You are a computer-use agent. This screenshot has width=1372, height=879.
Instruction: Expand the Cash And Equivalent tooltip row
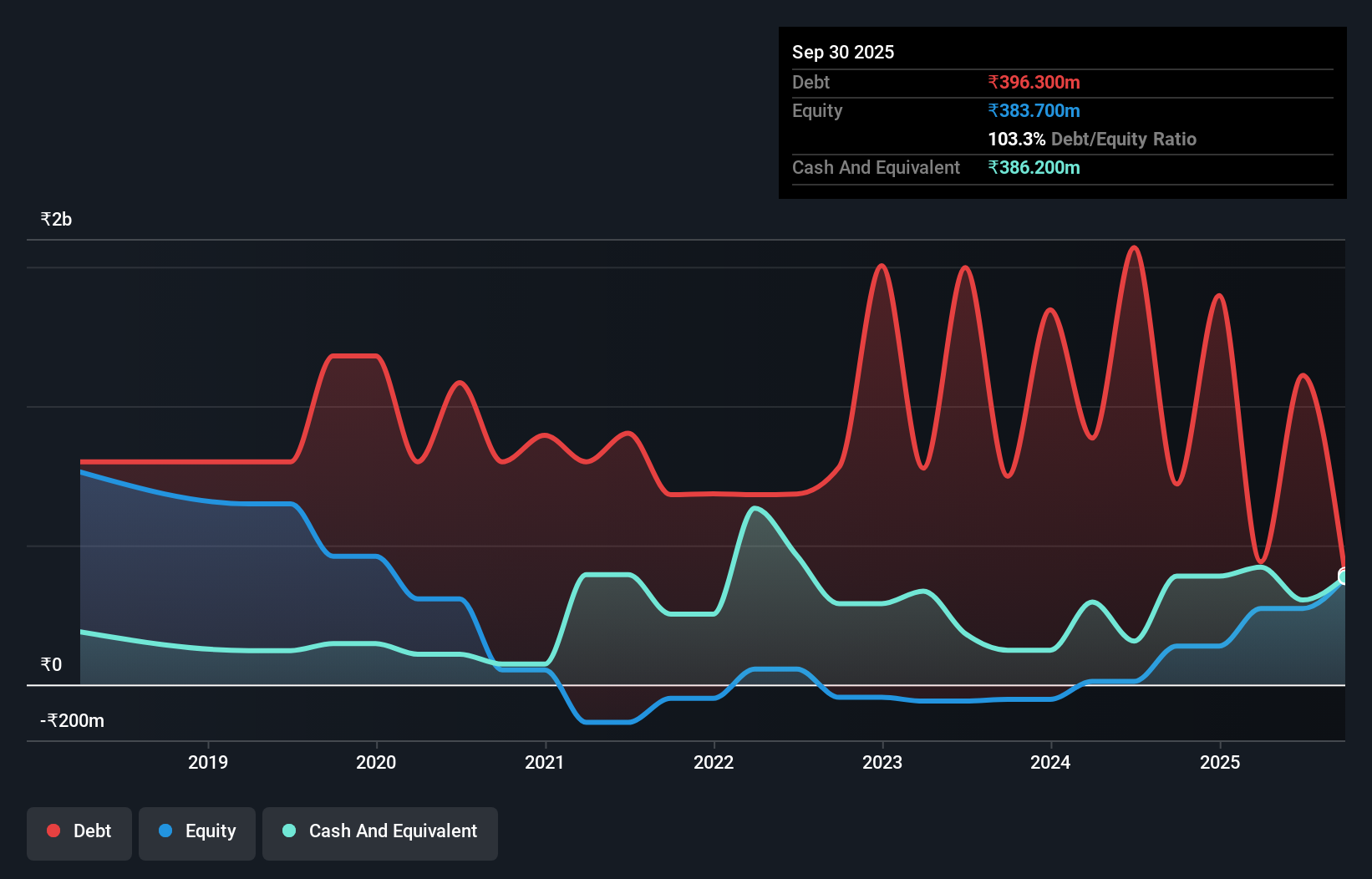click(x=876, y=167)
